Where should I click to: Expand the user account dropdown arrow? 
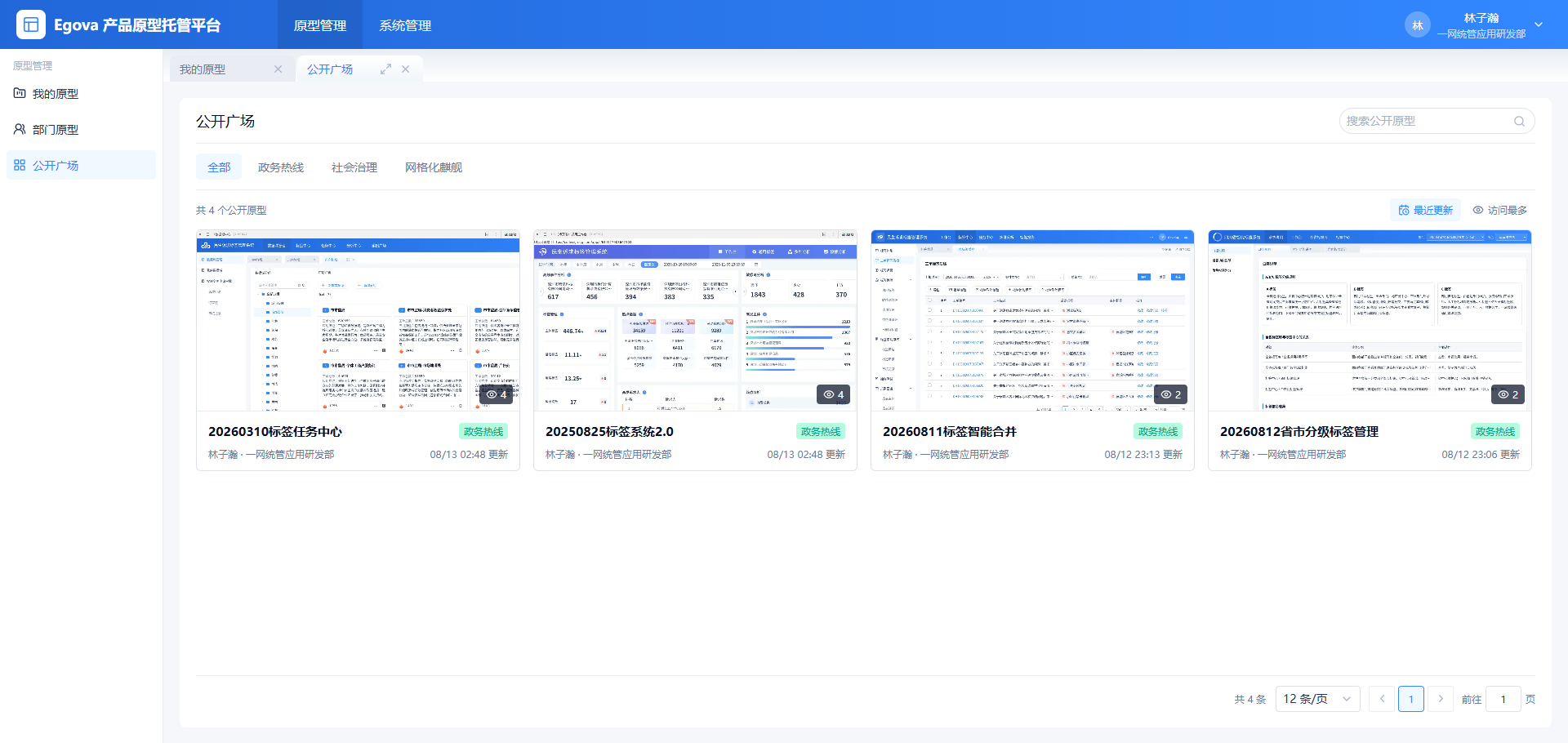[x=1539, y=24]
